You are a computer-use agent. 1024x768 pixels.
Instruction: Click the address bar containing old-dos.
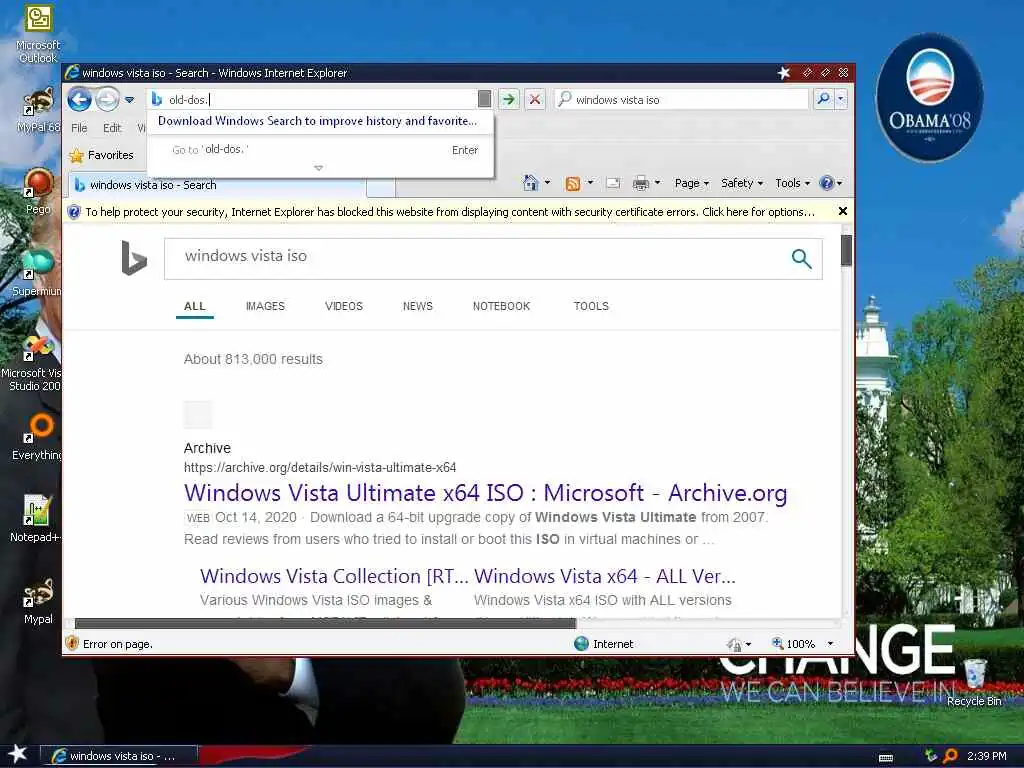313,99
